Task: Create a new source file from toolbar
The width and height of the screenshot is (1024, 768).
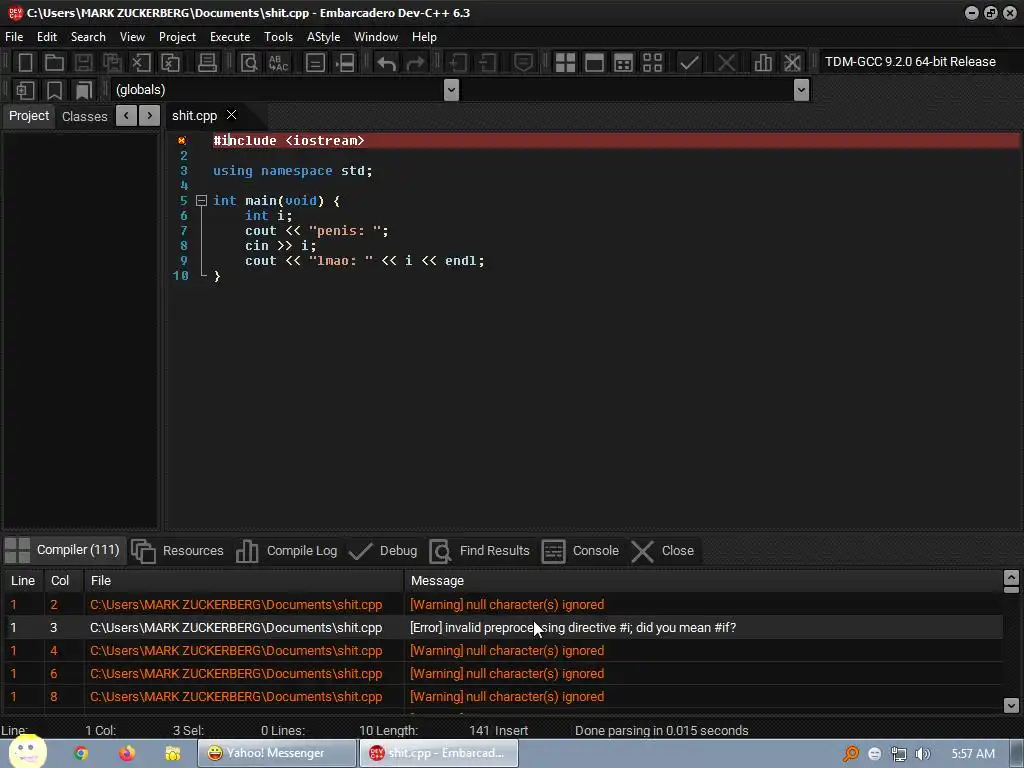Action: [x=25, y=63]
